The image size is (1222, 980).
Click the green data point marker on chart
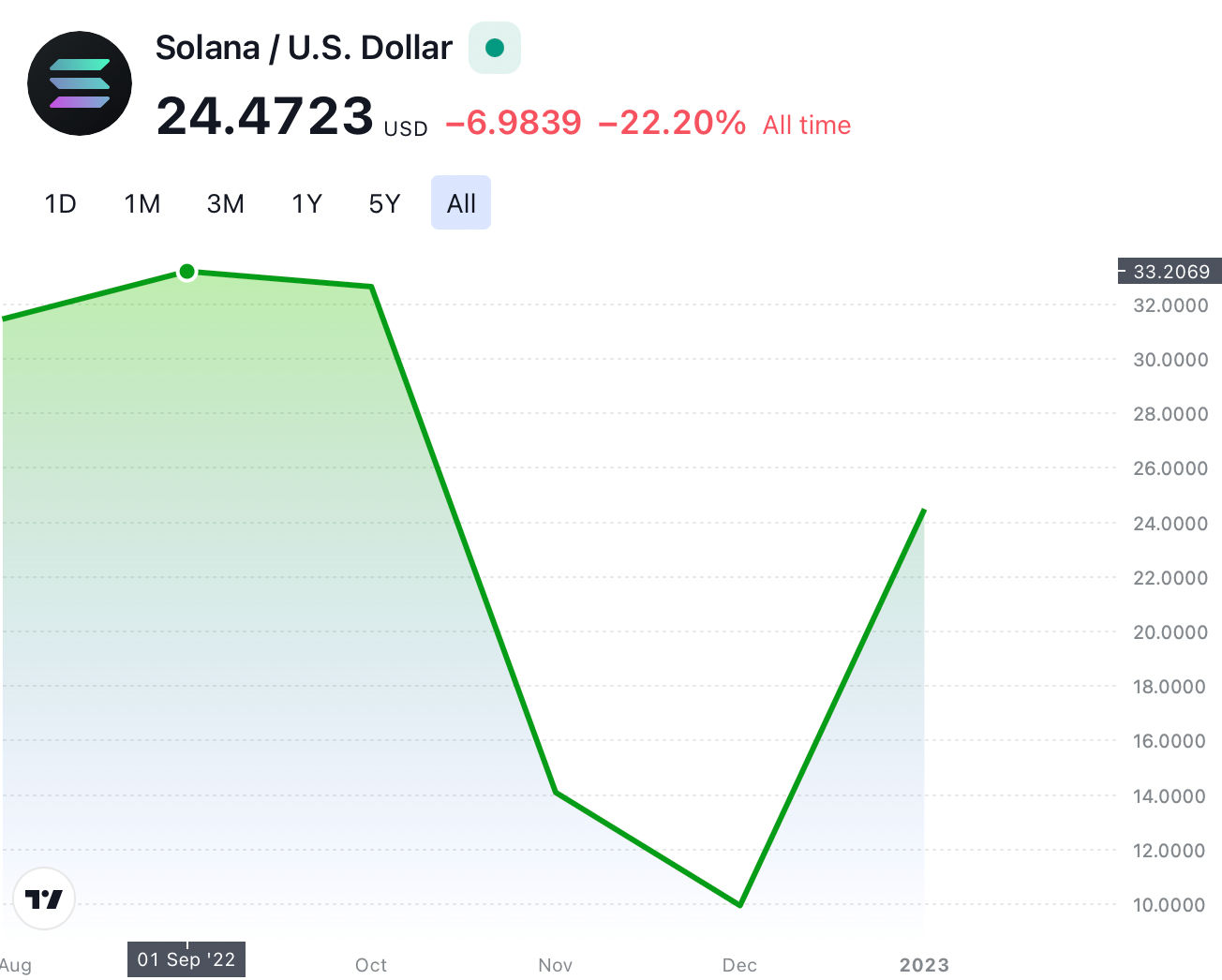click(x=186, y=272)
